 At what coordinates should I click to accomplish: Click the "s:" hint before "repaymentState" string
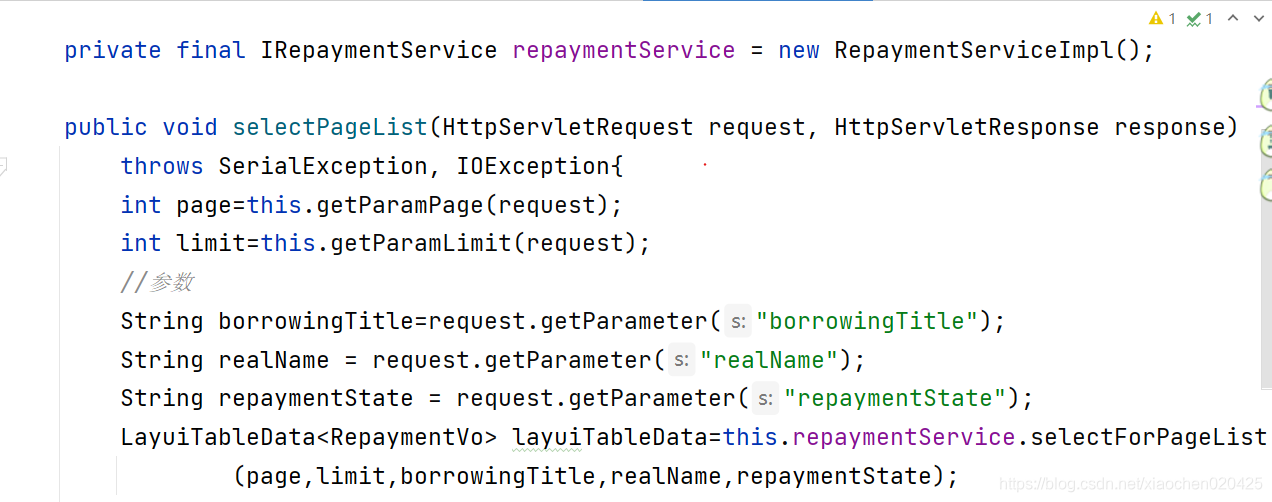tap(765, 399)
